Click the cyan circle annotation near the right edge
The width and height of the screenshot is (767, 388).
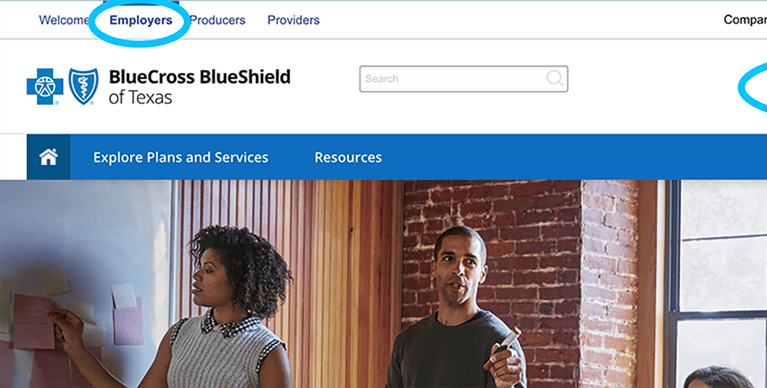pos(753,88)
